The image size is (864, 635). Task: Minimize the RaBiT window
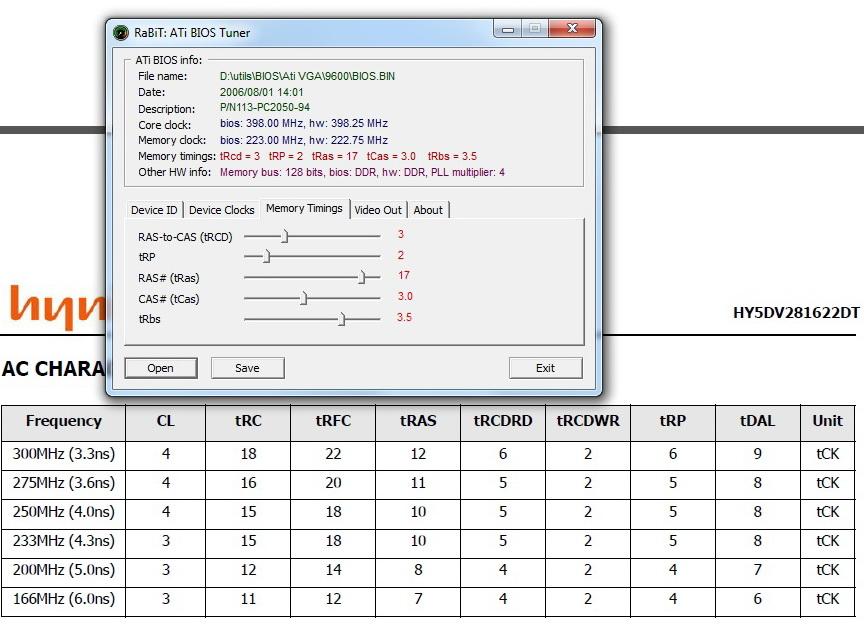[x=508, y=29]
